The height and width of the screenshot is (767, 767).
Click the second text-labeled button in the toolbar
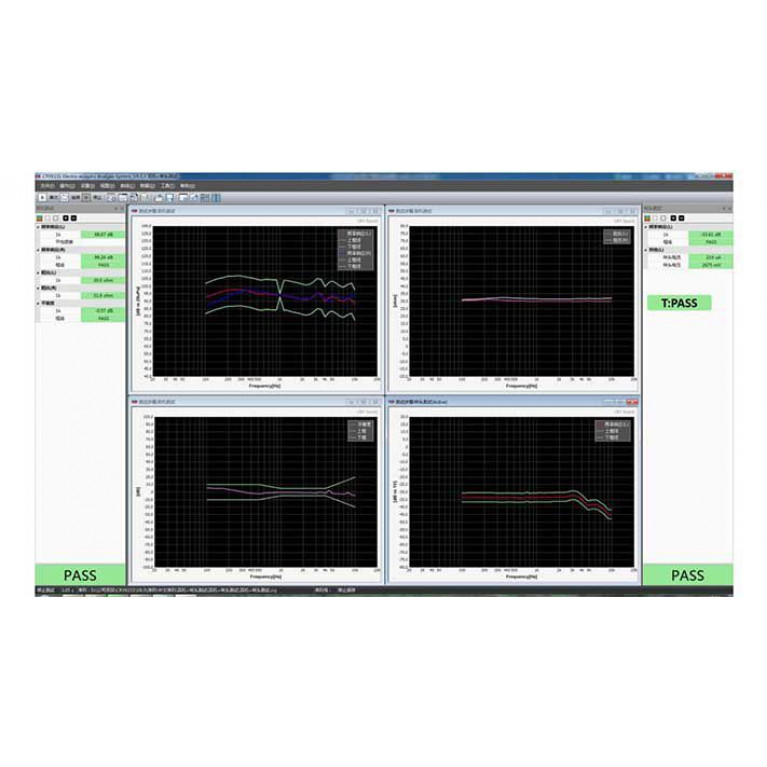(x=75, y=198)
